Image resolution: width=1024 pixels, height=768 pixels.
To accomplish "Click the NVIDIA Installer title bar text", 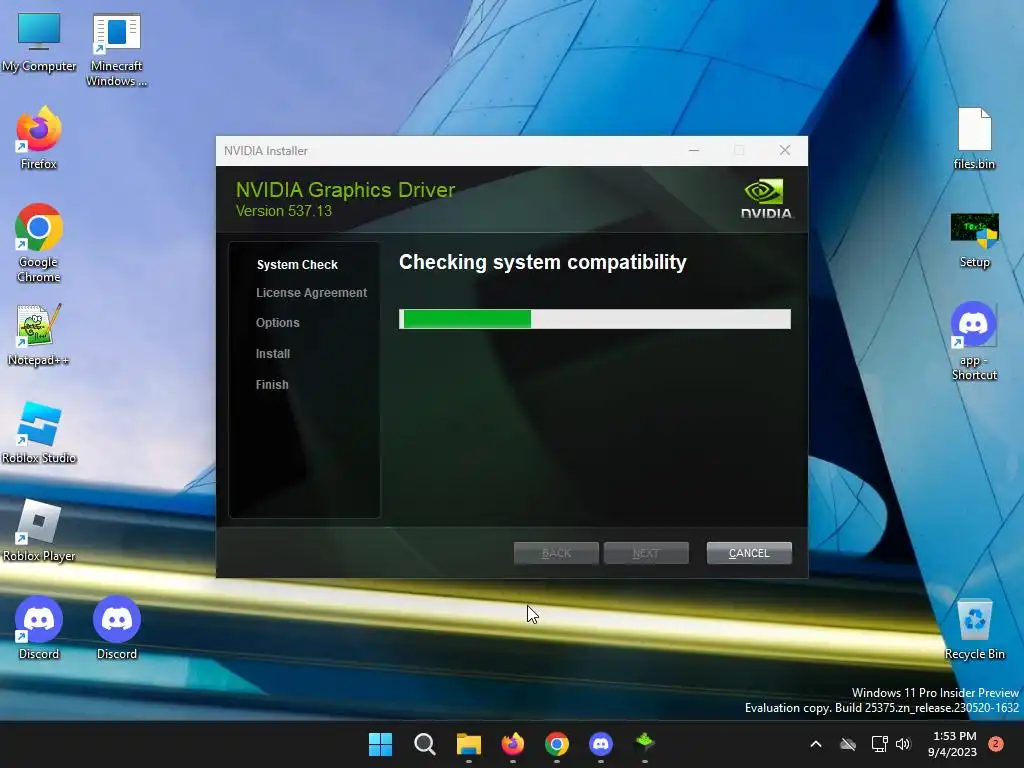I will pyautogui.click(x=266, y=151).
